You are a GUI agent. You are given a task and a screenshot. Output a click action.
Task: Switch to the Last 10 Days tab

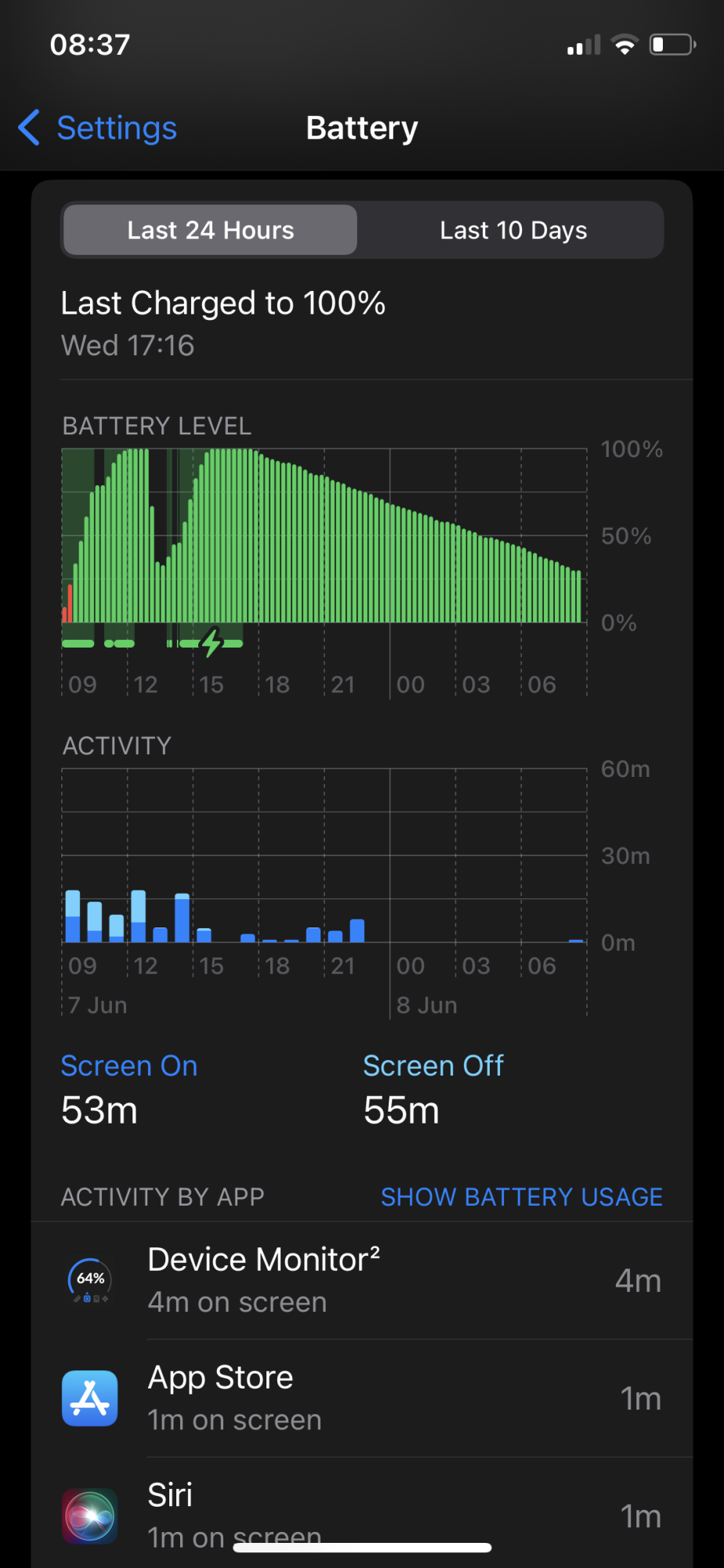coord(513,230)
